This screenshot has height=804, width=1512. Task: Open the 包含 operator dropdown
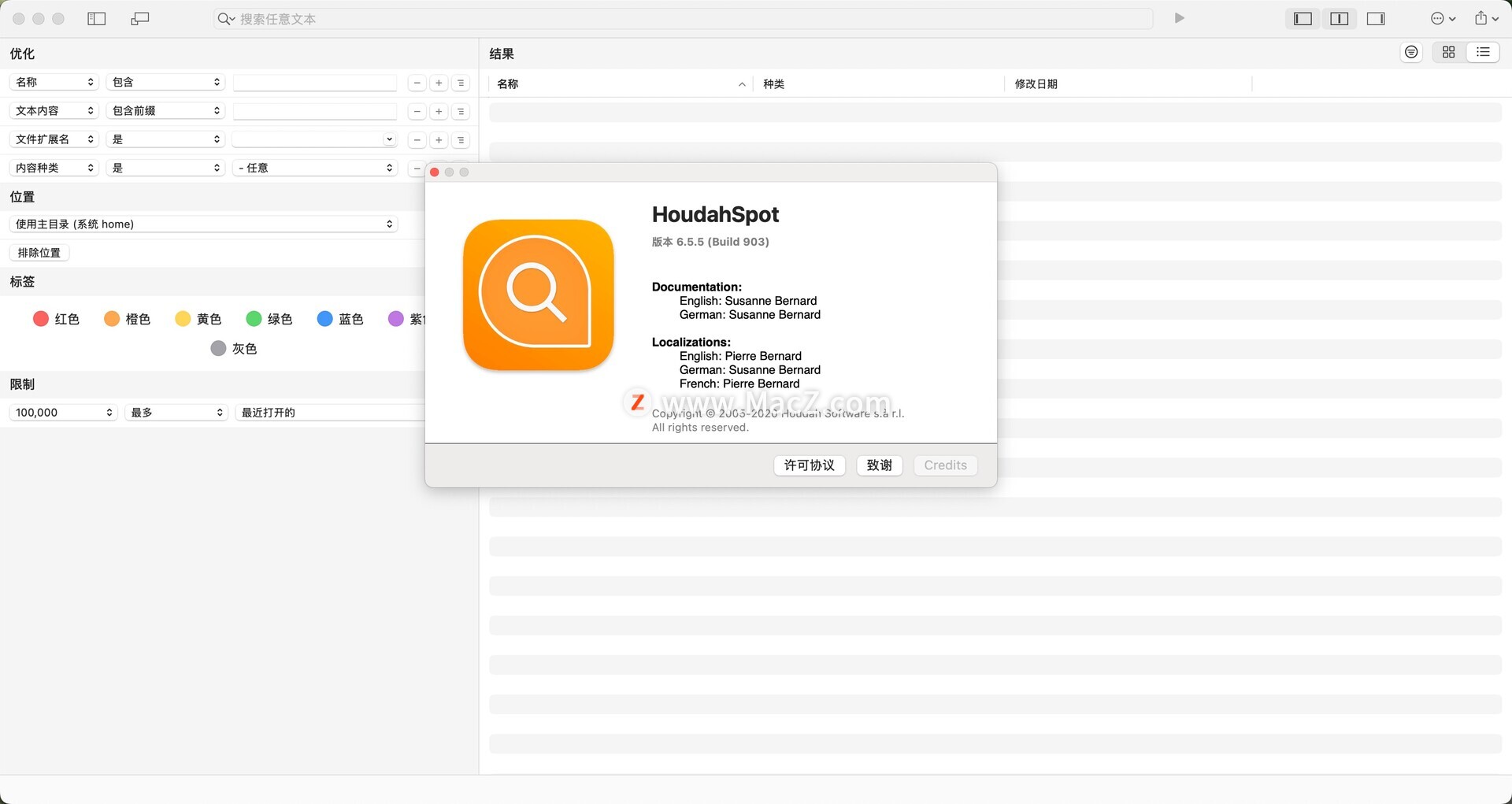coord(165,82)
